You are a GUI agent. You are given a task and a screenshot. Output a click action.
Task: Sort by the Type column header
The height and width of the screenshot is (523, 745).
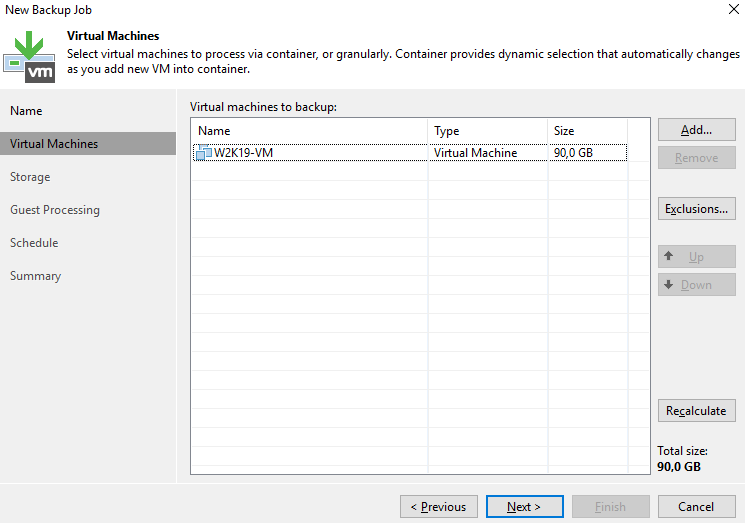pyautogui.click(x=488, y=131)
